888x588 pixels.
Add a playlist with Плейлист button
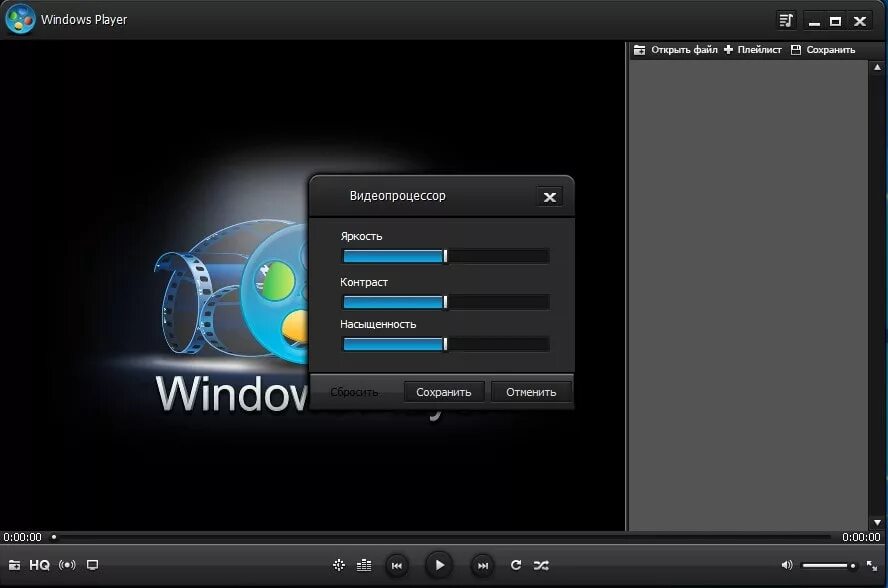753,50
